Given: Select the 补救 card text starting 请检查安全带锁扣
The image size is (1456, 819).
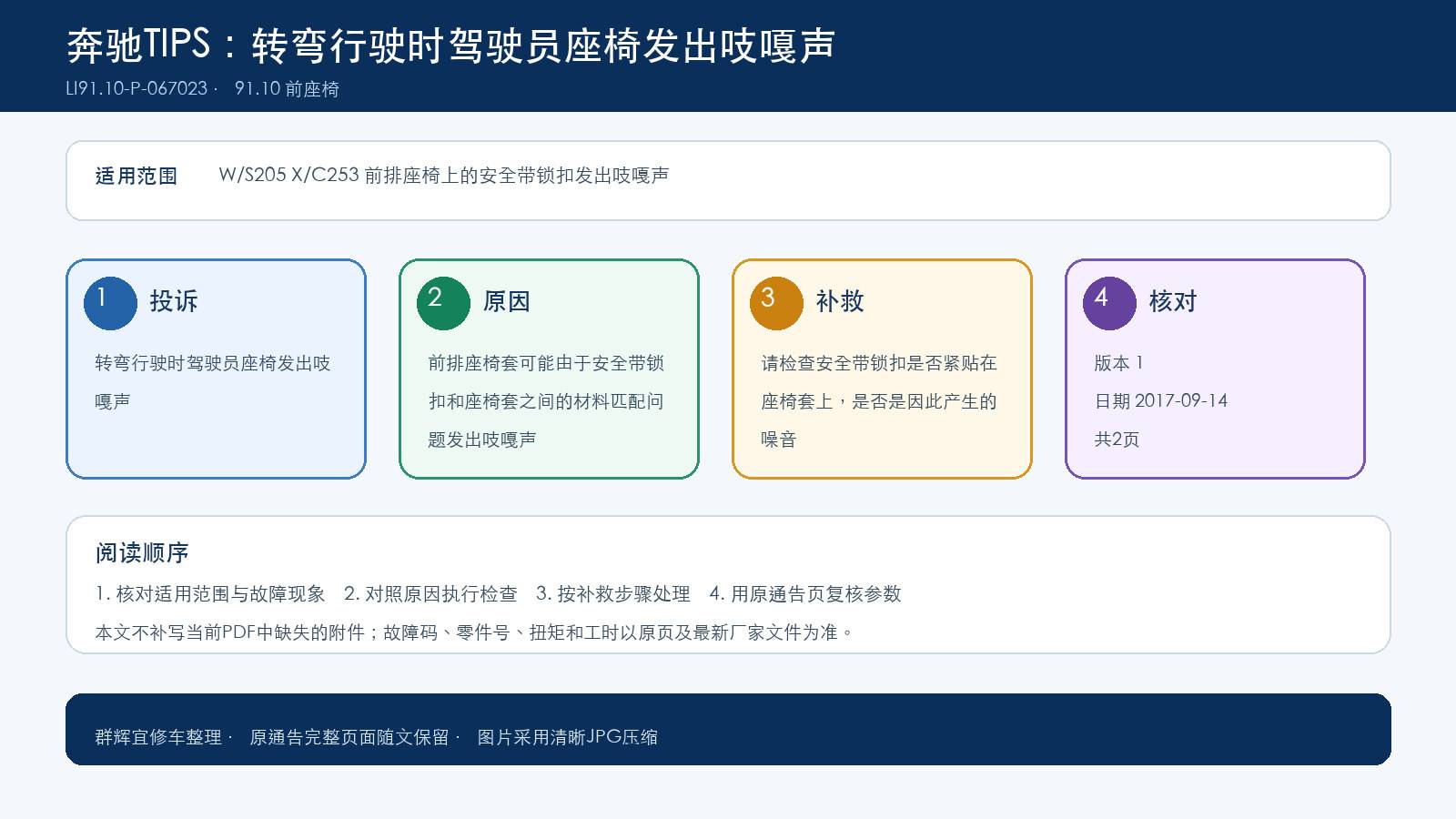Looking at the screenshot, I should 879,401.
